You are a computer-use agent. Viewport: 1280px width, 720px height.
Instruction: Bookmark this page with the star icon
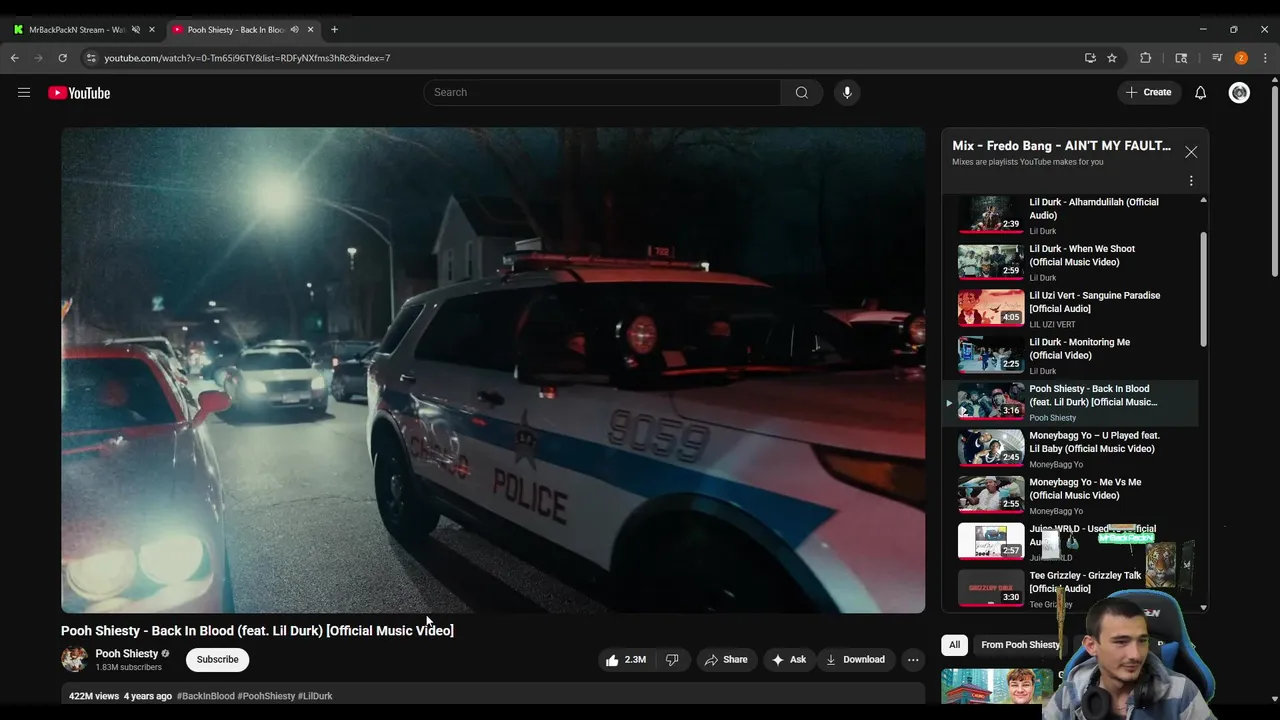pyautogui.click(x=1112, y=58)
